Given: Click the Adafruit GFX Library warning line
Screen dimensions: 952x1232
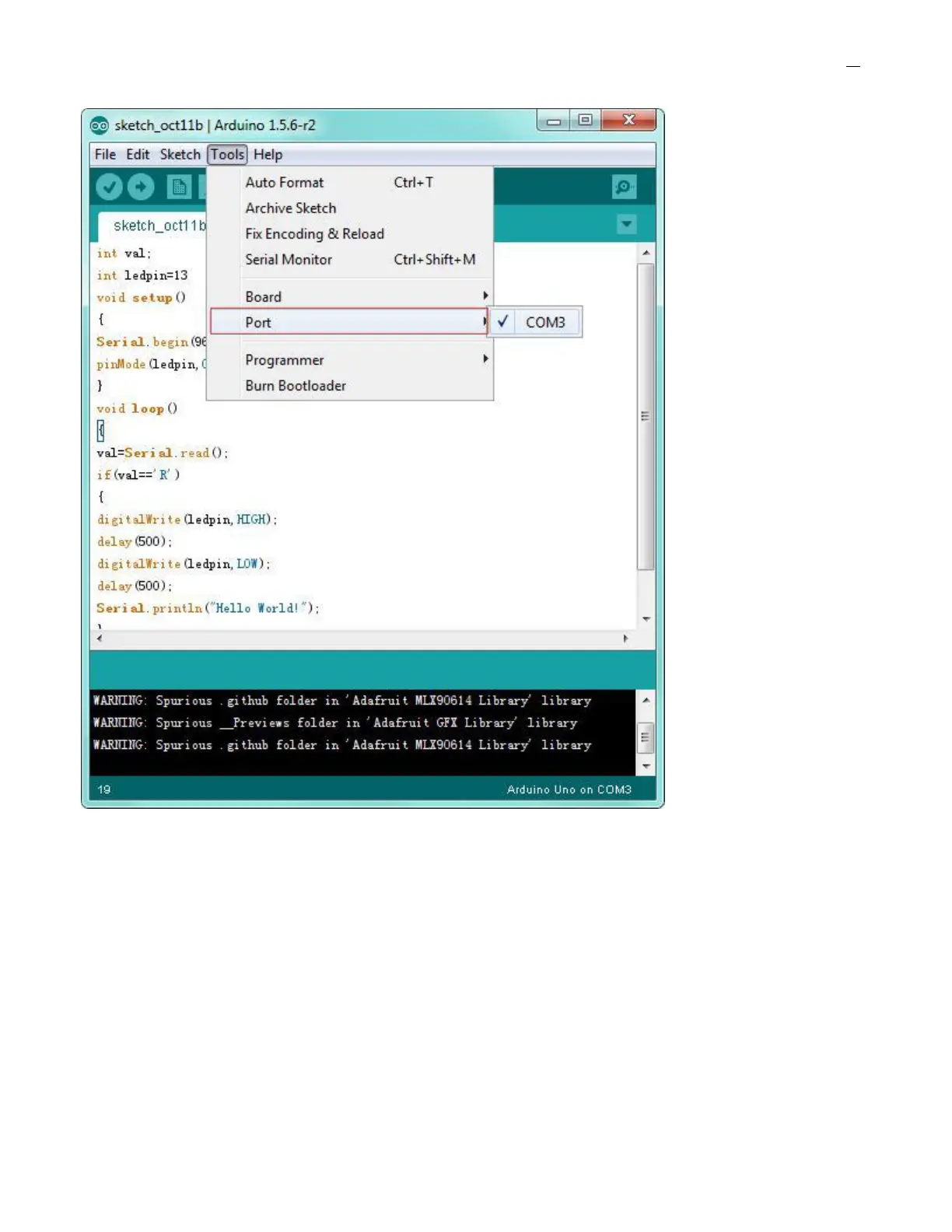Looking at the screenshot, I should (335, 723).
